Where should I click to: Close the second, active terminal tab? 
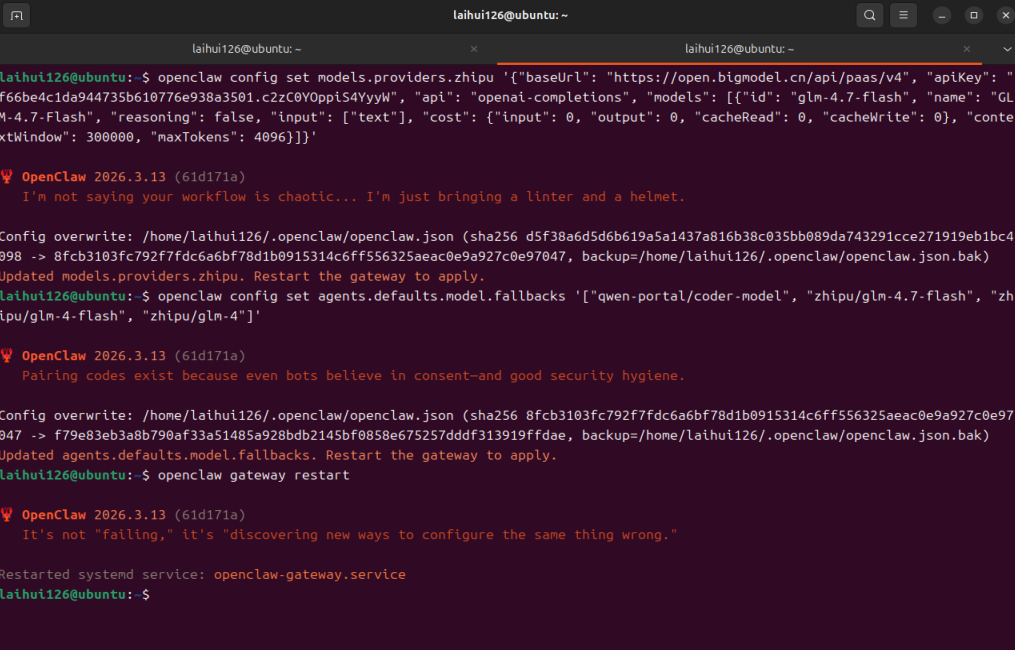967,49
